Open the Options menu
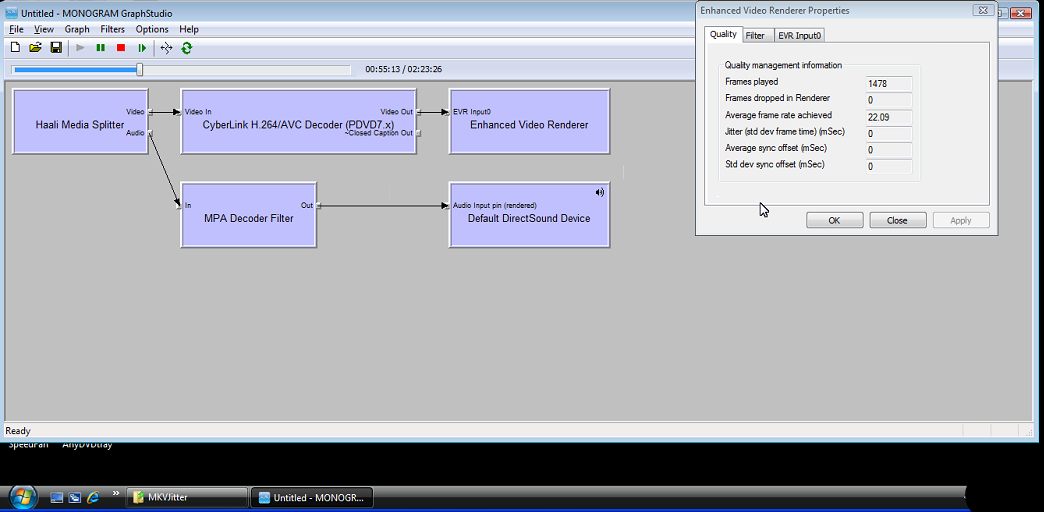 pos(152,29)
